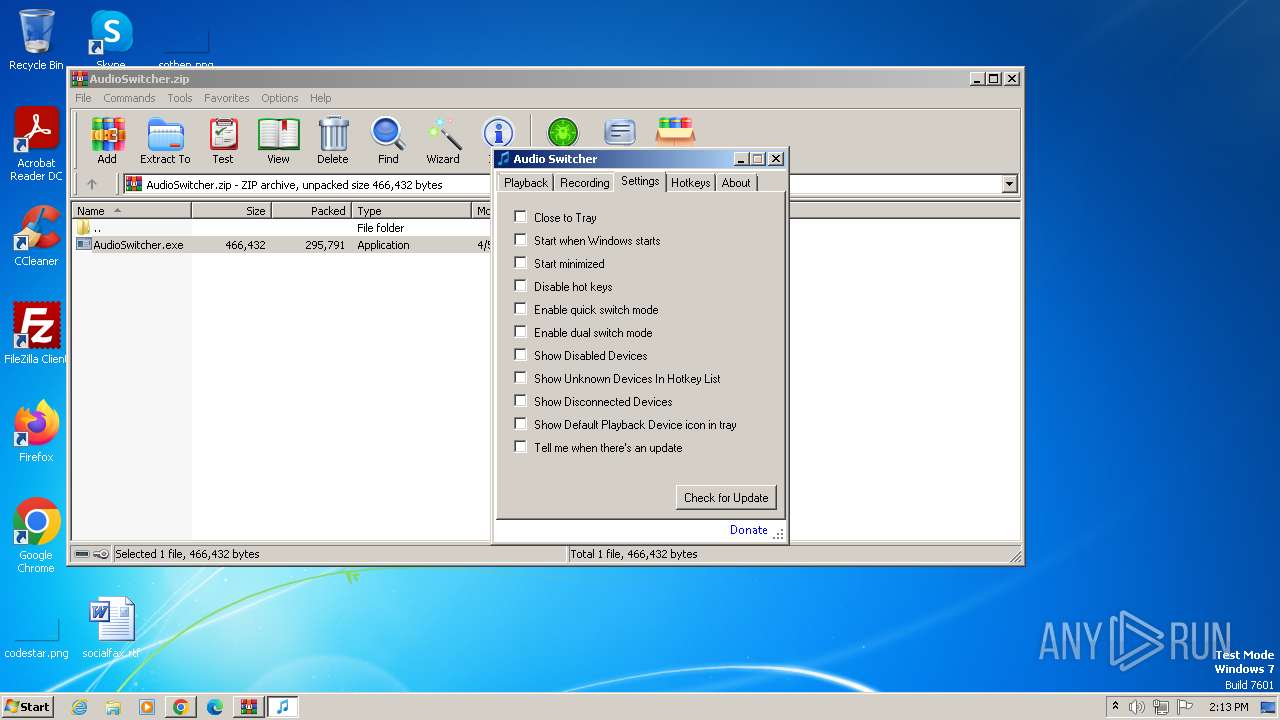The image size is (1280, 720).
Task: Open the Recycle Bin desktop icon
Action: pyautogui.click(x=36, y=40)
